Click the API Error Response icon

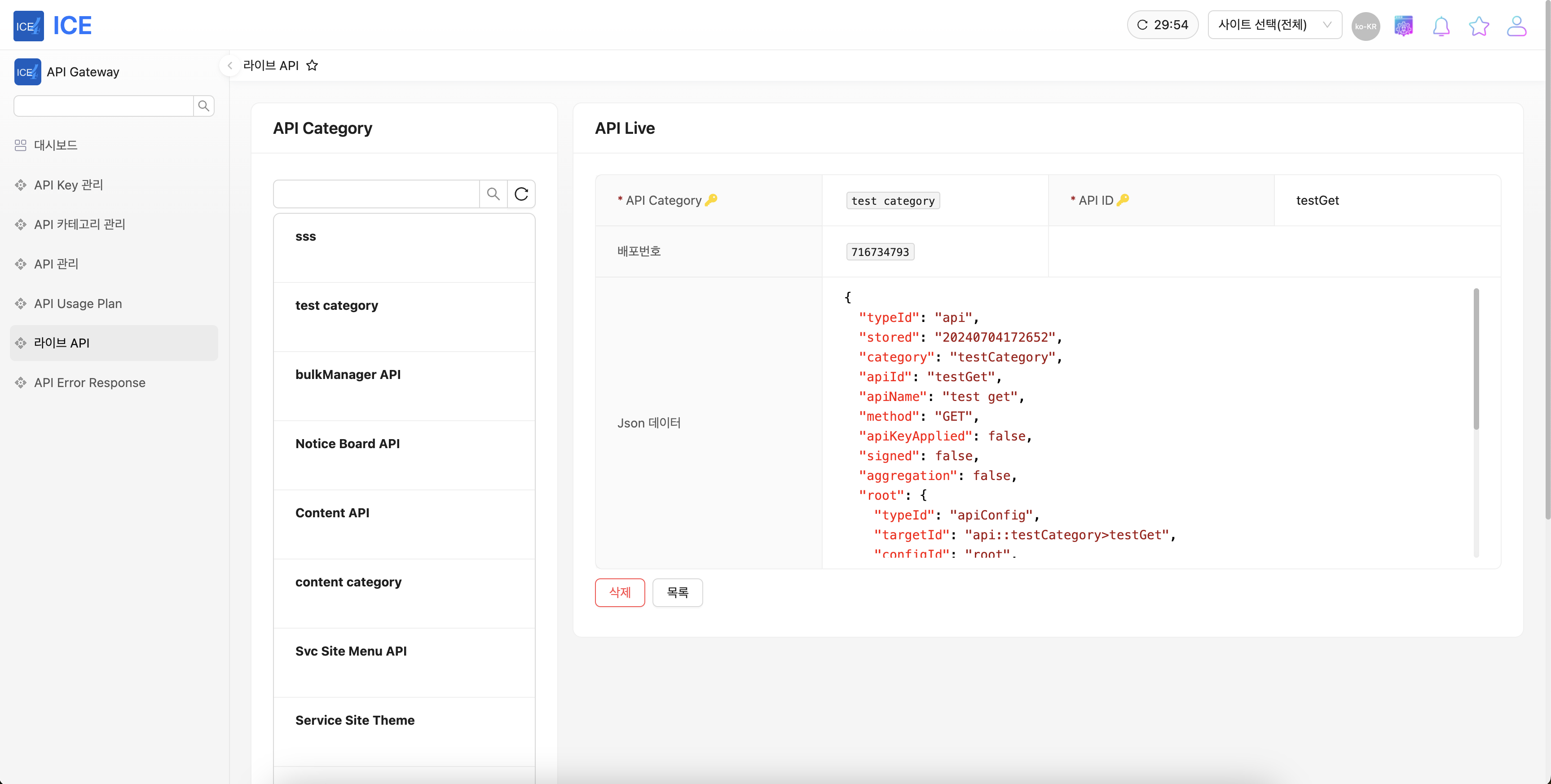(x=21, y=383)
